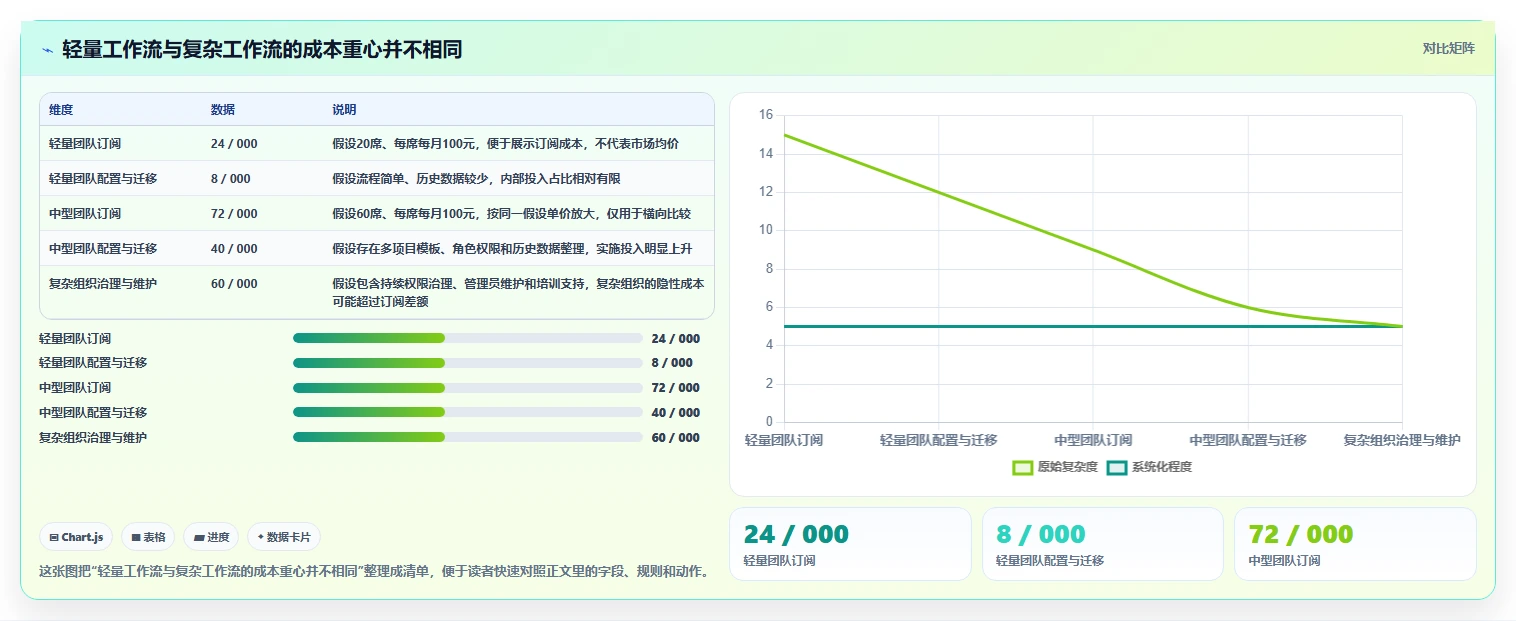Select the 数据卡片 tag chip
This screenshot has width=1516, height=621.
tap(284, 537)
